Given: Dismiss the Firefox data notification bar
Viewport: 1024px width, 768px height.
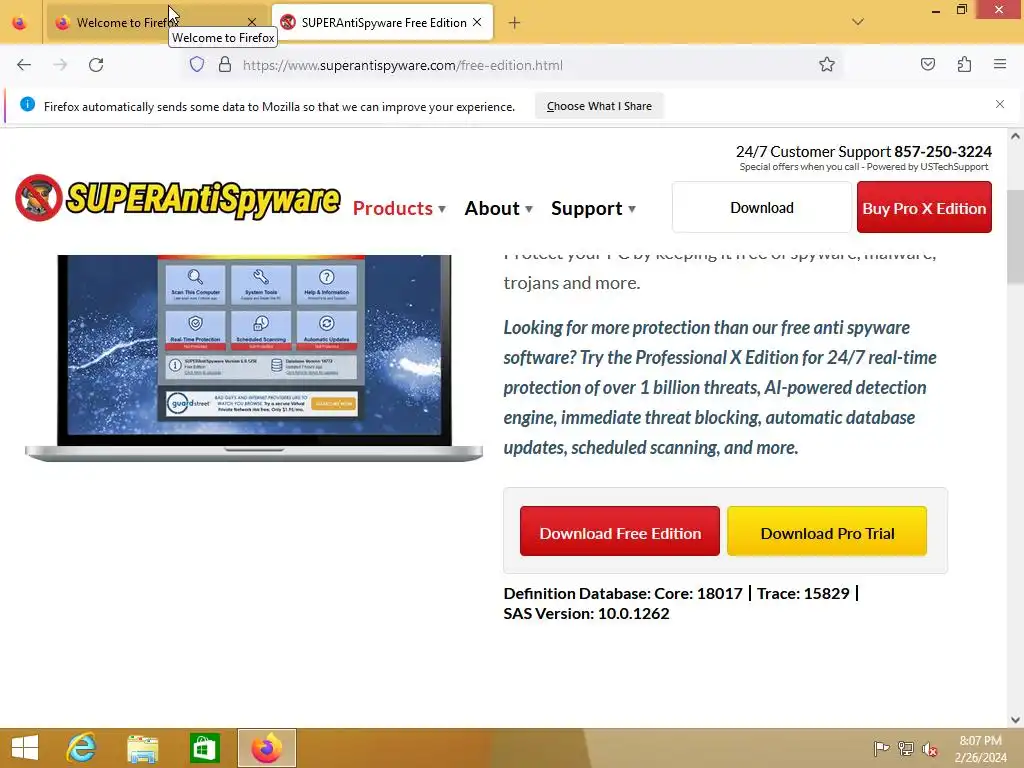Looking at the screenshot, I should click(x=1000, y=104).
